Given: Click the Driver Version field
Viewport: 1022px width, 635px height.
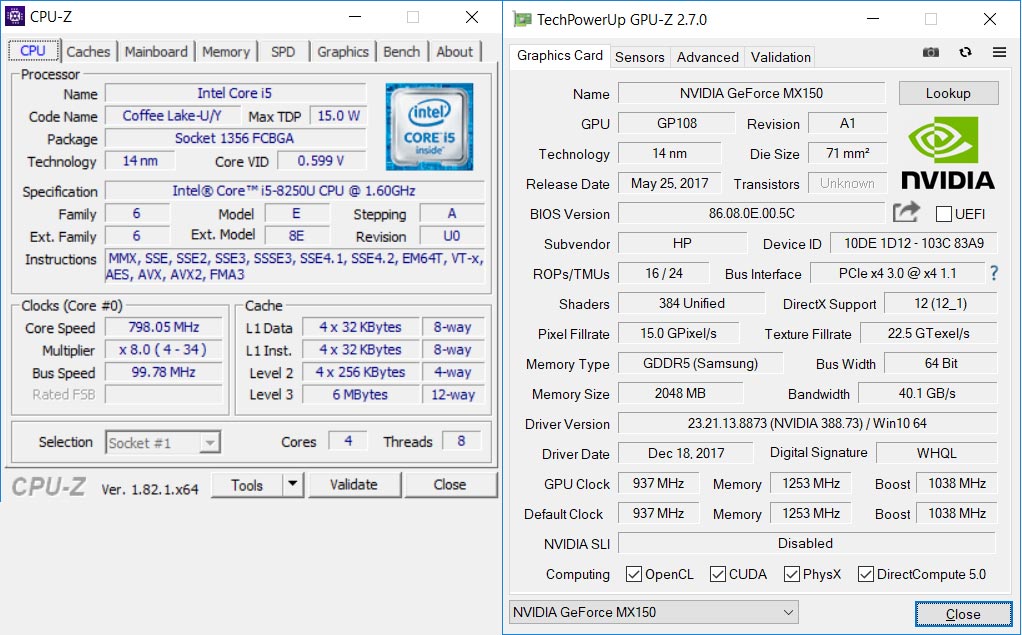Looking at the screenshot, I should tap(807, 423).
